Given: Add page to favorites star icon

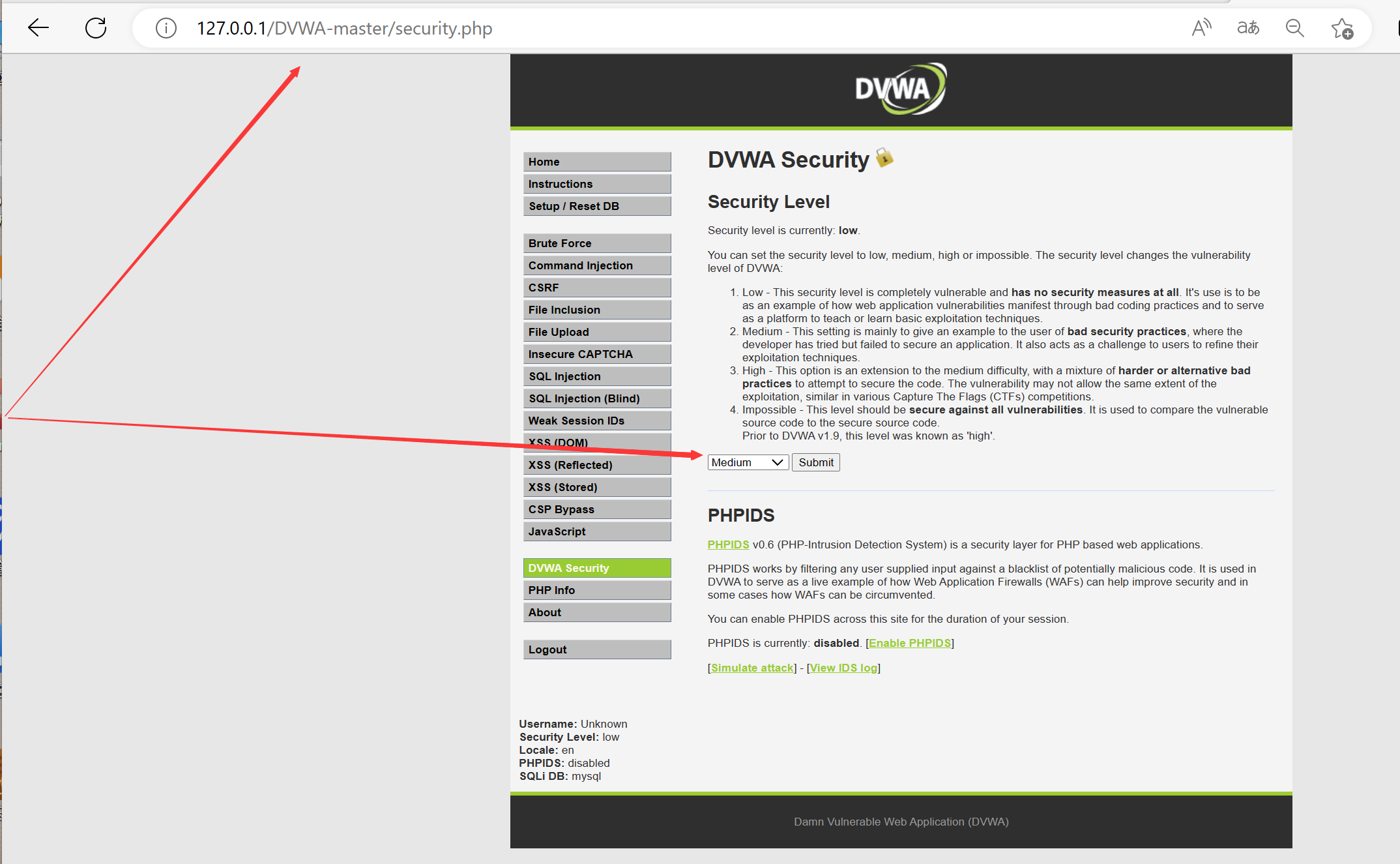Looking at the screenshot, I should point(1342,28).
